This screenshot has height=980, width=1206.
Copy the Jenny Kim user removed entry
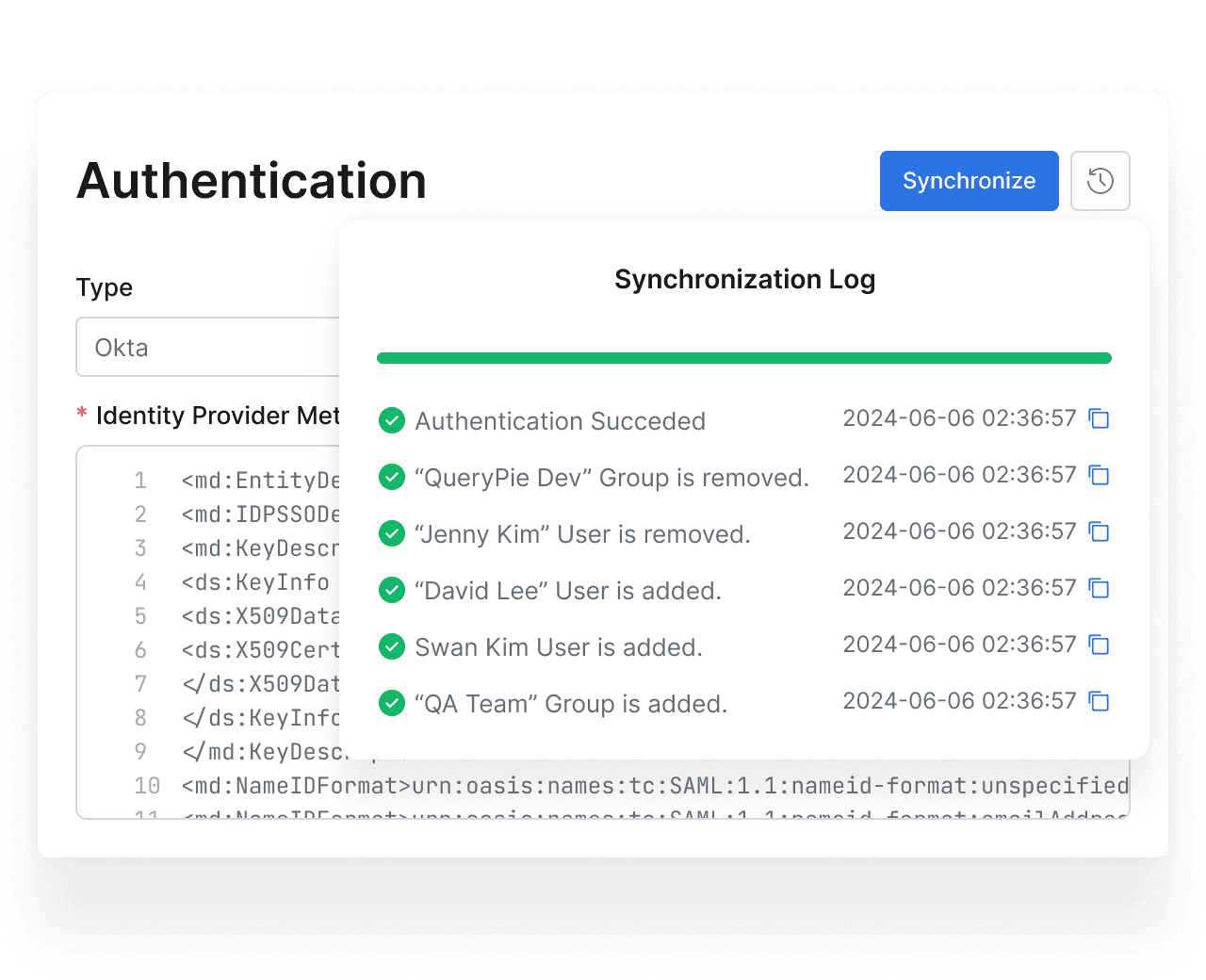pyautogui.click(x=1099, y=531)
